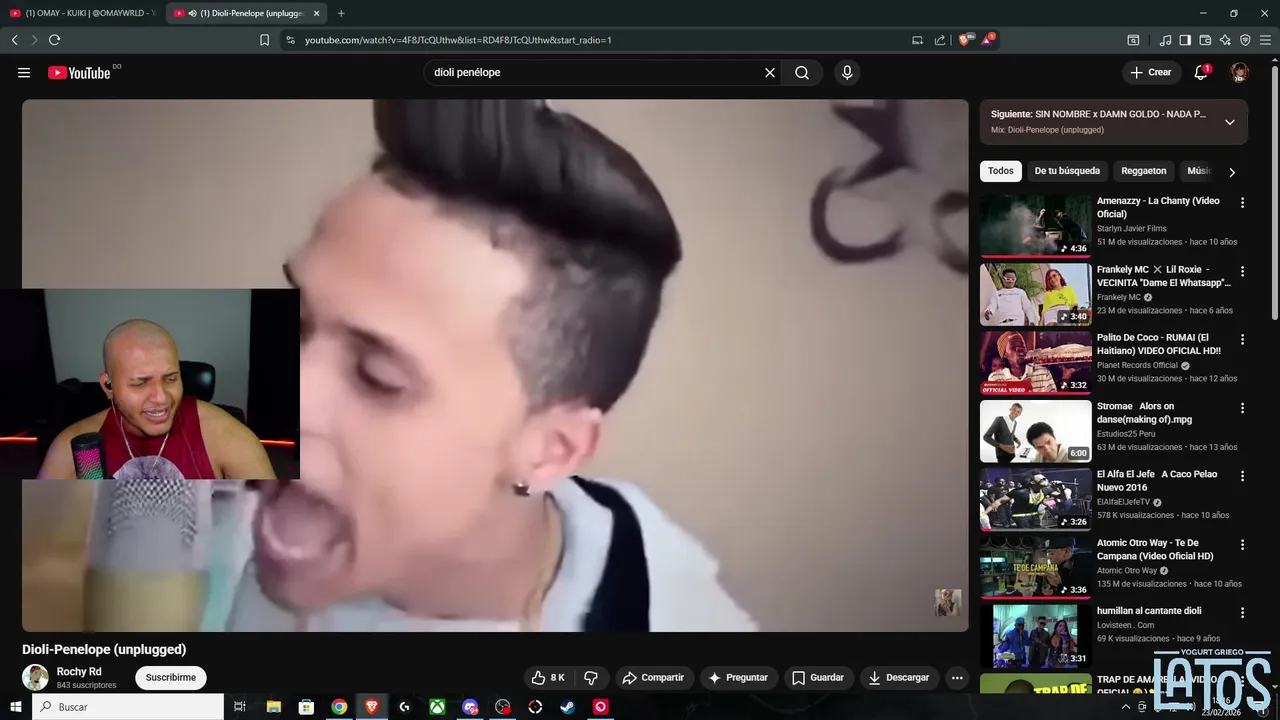Open Leo AI sparkle icon in toolbar
The width and height of the screenshot is (1280, 720).
1225,40
